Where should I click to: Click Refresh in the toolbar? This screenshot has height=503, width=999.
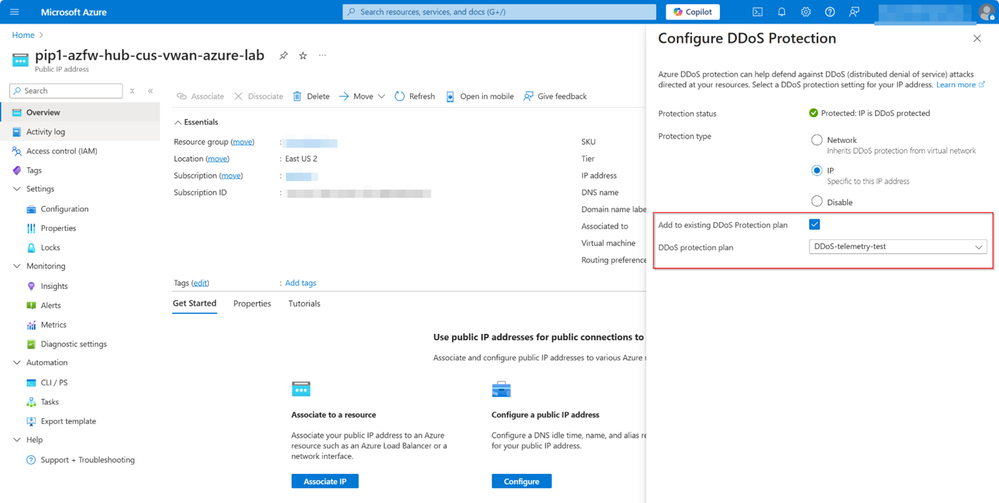[415, 96]
